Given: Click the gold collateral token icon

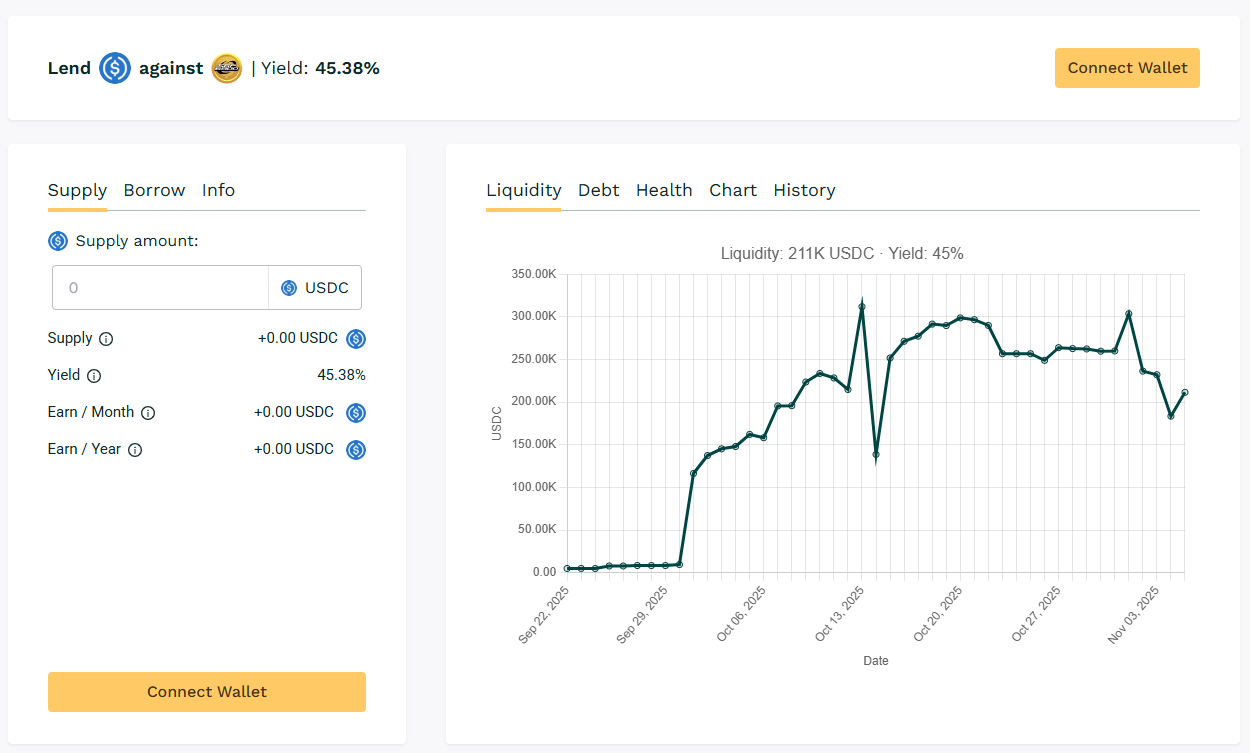Looking at the screenshot, I should [x=227, y=68].
